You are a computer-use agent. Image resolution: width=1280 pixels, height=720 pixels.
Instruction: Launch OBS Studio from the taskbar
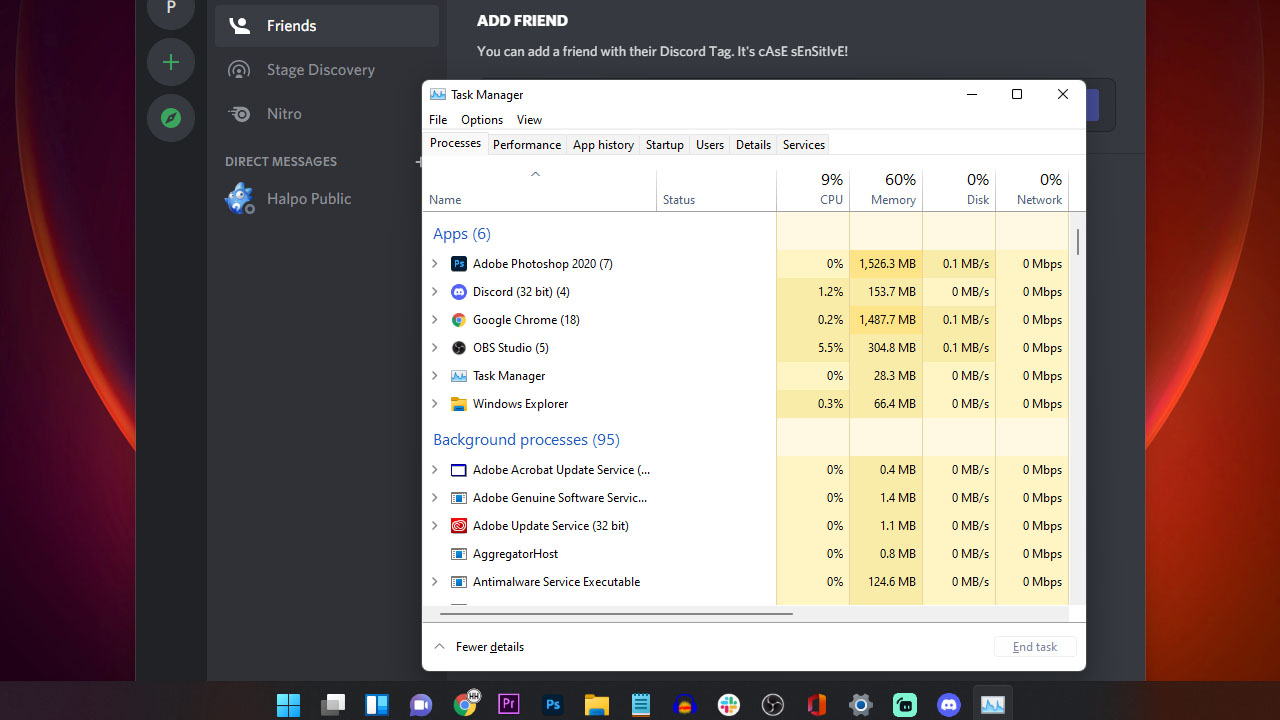click(773, 705)
